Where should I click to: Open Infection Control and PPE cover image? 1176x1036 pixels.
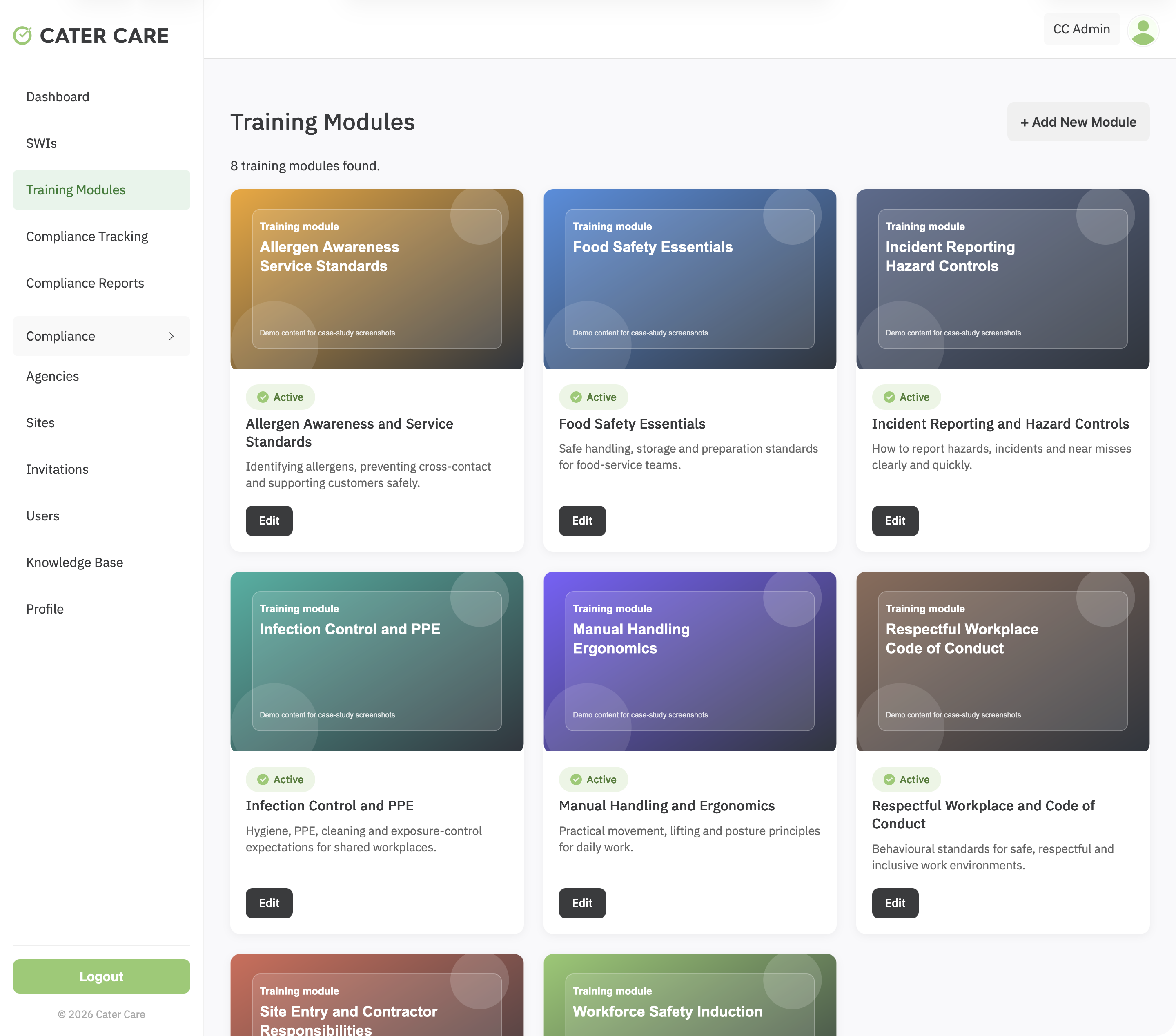[x=377, y=661]
